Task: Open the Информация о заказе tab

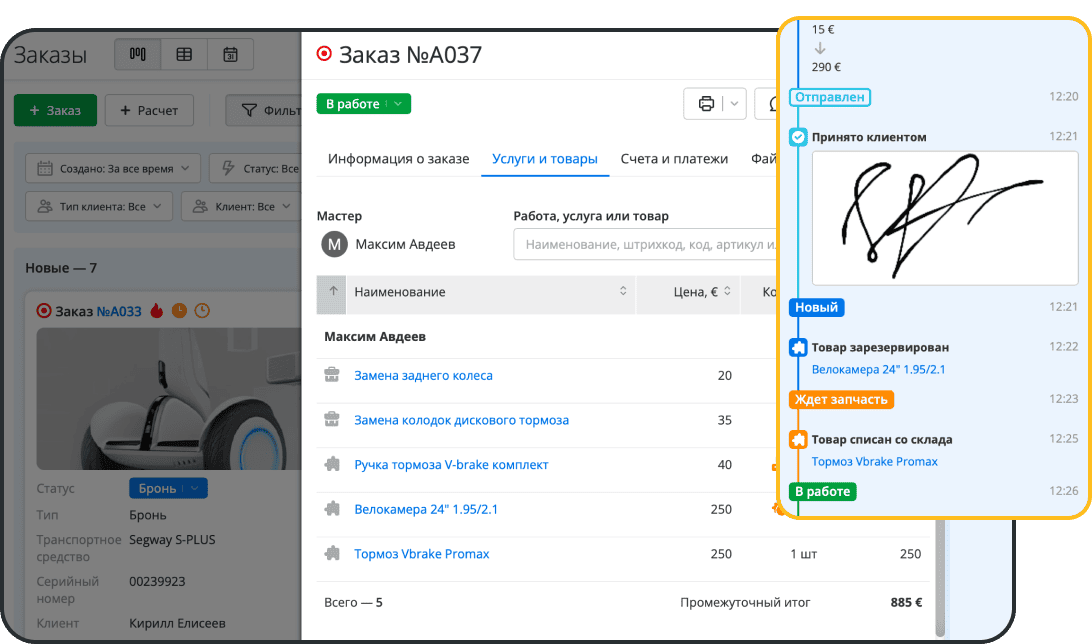Action: (x=396, y=158)
